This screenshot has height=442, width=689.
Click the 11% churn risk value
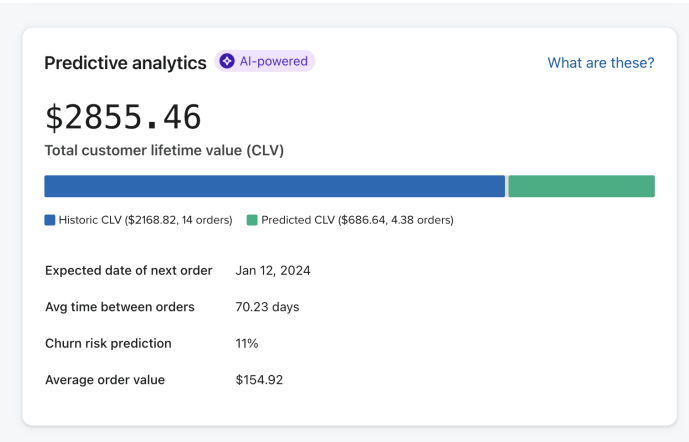point(247,343)
